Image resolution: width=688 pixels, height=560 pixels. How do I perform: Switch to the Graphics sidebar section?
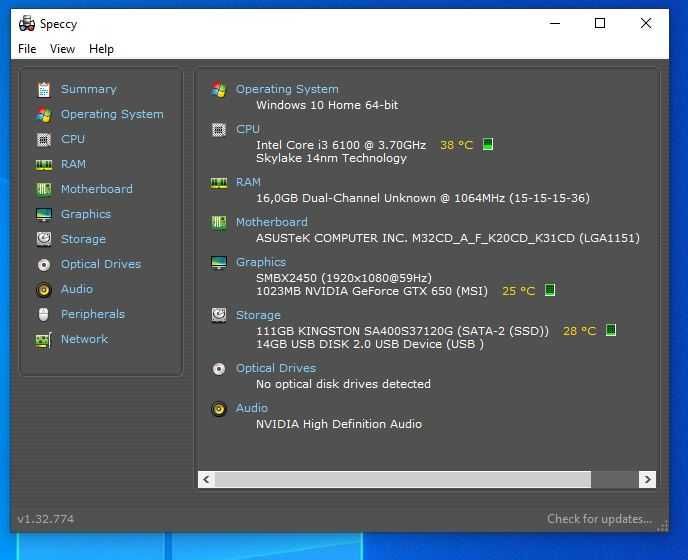[x=86, y=214]
